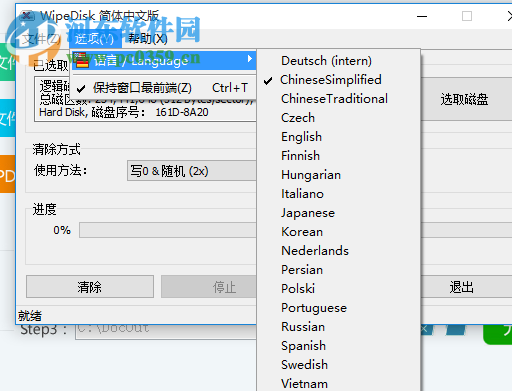Pick Finnish from language list

[x=338, y=156]
